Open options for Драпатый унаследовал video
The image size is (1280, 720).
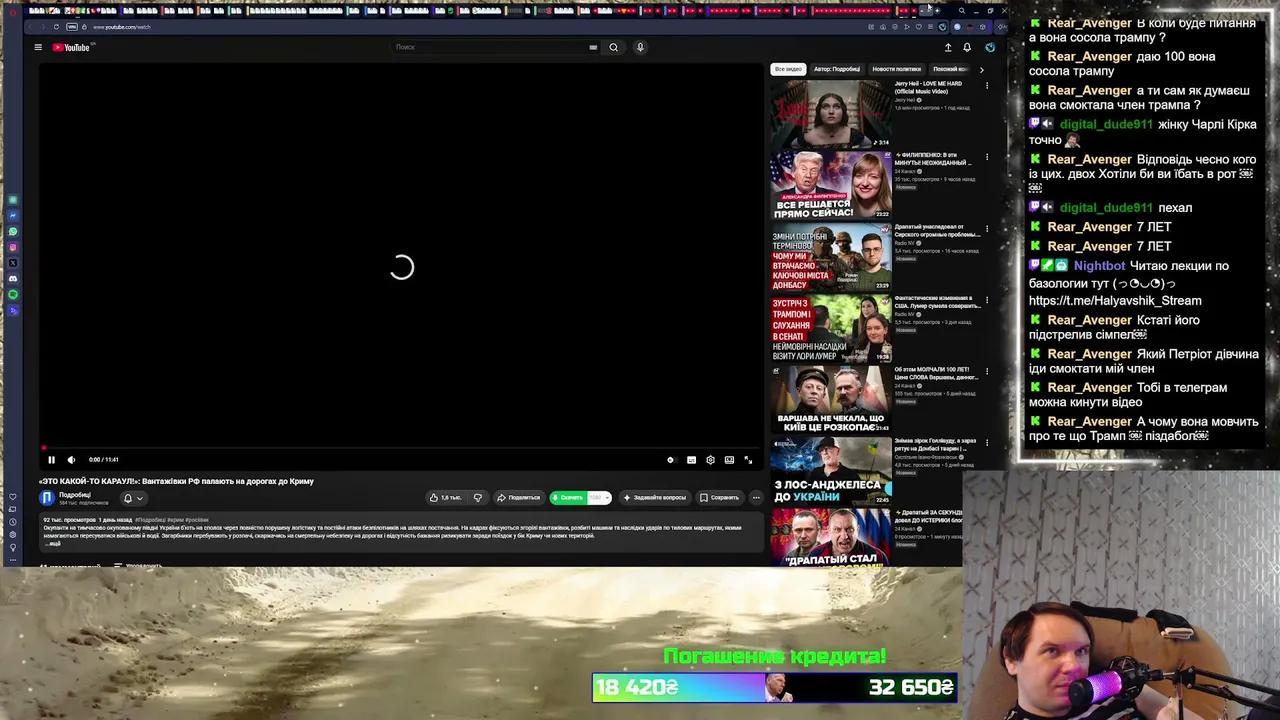point(987,229)
